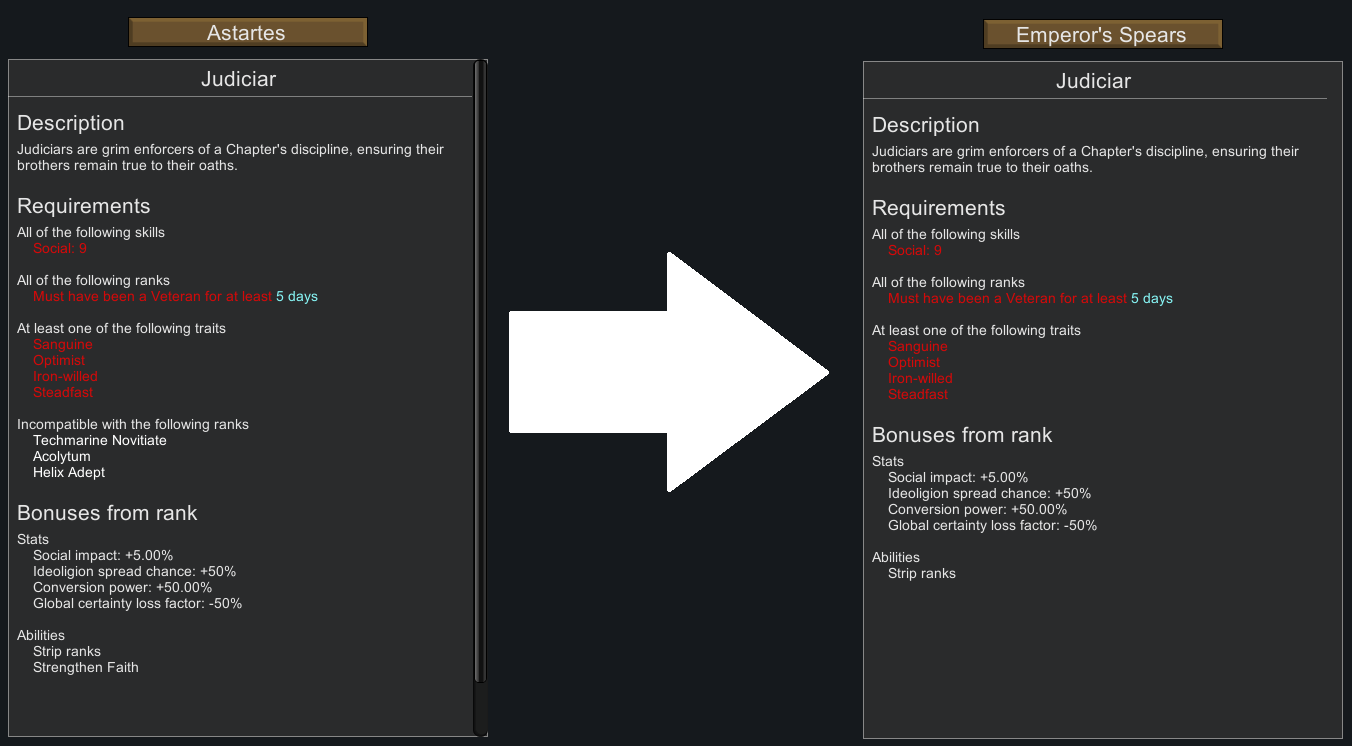Select Sanguine trait in Astartes panel
The width and height of the screenshot is (1352, 746).
tap(63, 344)
